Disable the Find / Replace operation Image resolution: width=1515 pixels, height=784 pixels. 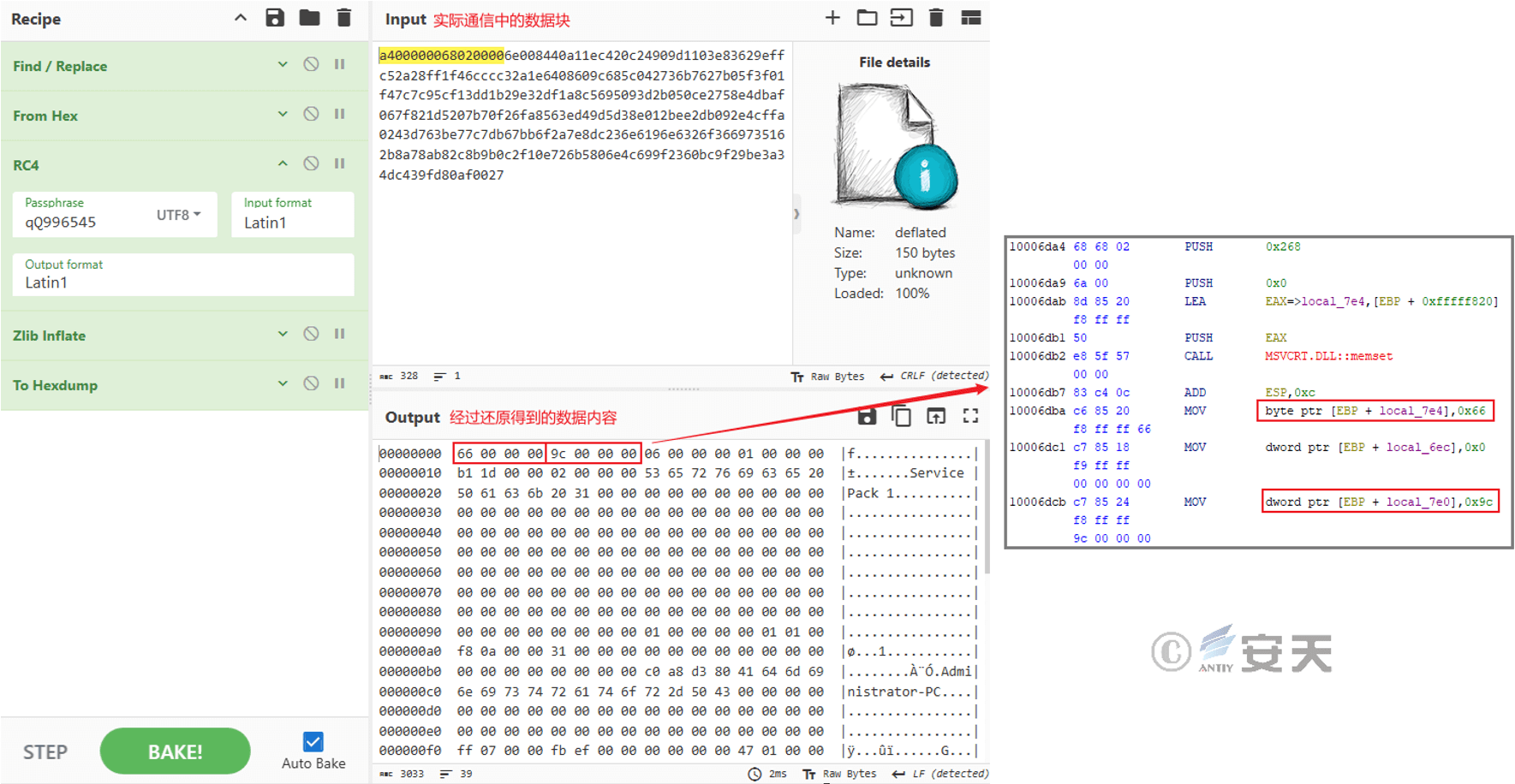coord(311,65)
